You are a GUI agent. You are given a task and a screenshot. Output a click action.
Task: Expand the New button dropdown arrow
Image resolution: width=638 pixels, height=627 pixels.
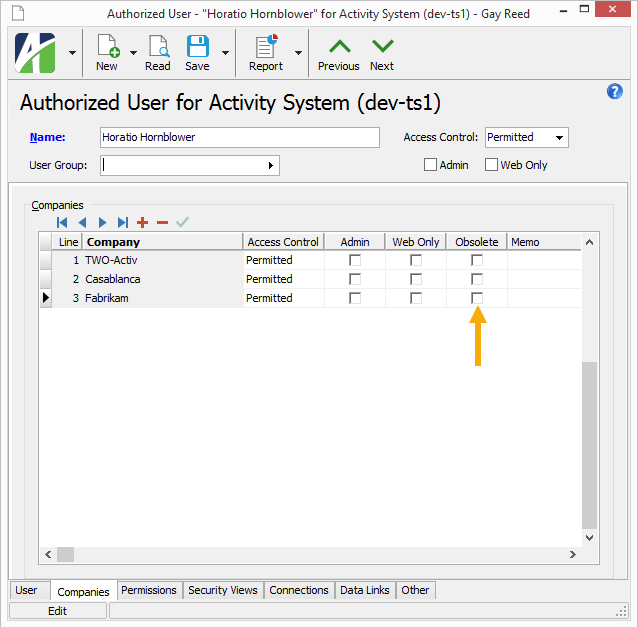pos(133,53)
